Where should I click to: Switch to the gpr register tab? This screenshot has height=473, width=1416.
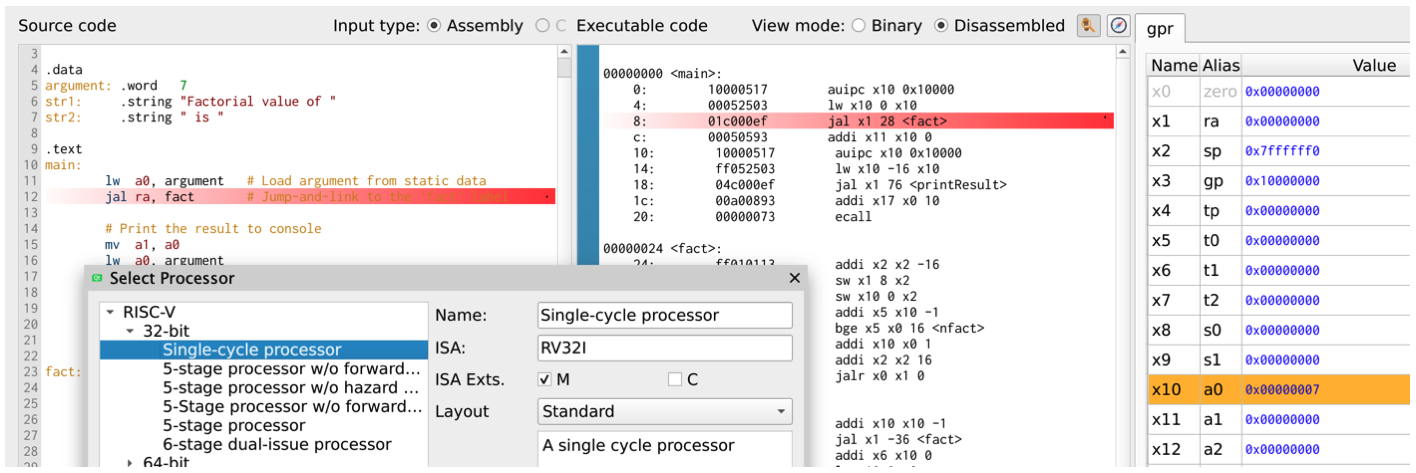(x=1160, y=28)
